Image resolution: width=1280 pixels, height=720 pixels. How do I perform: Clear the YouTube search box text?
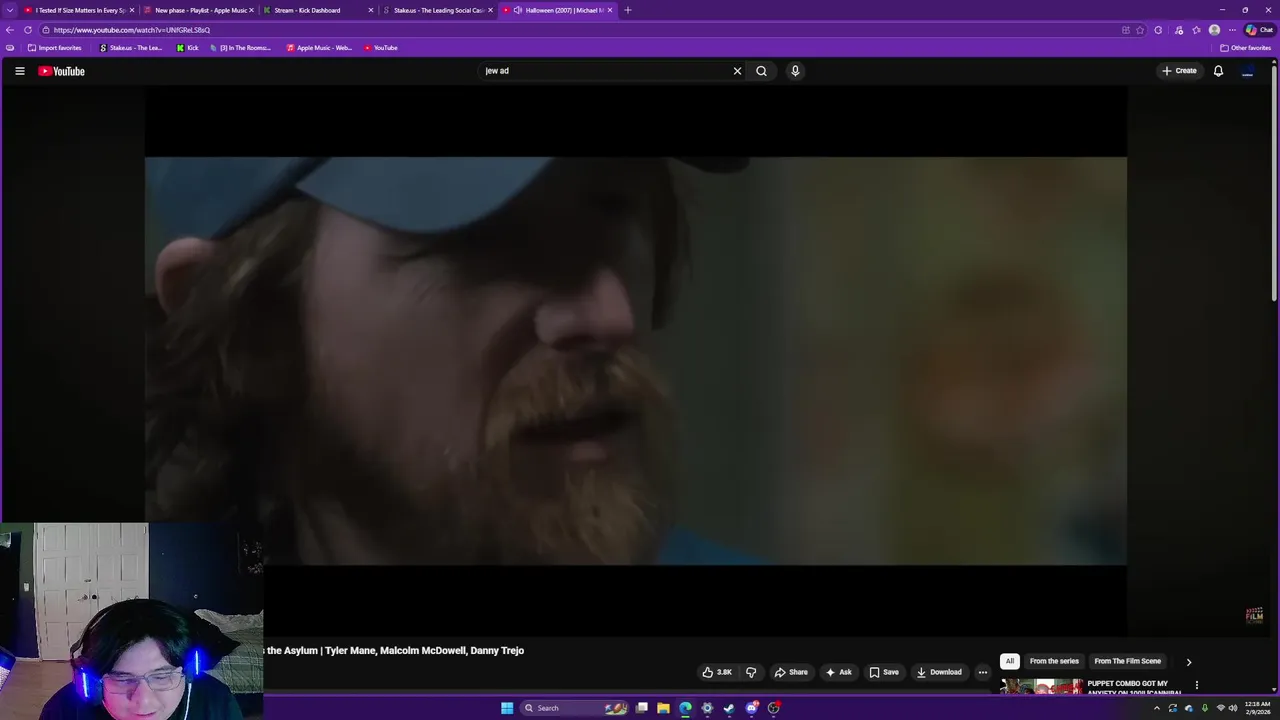[x=737, y=71]
